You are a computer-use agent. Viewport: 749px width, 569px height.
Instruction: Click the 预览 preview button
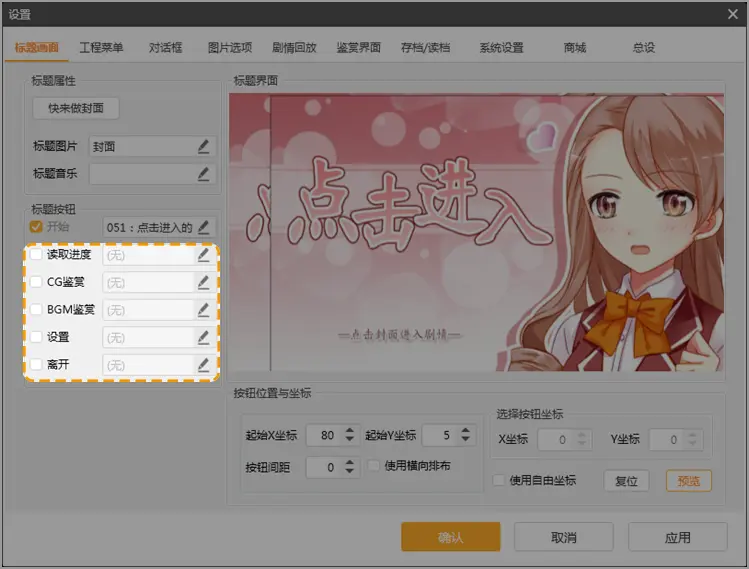click(688, 481)
